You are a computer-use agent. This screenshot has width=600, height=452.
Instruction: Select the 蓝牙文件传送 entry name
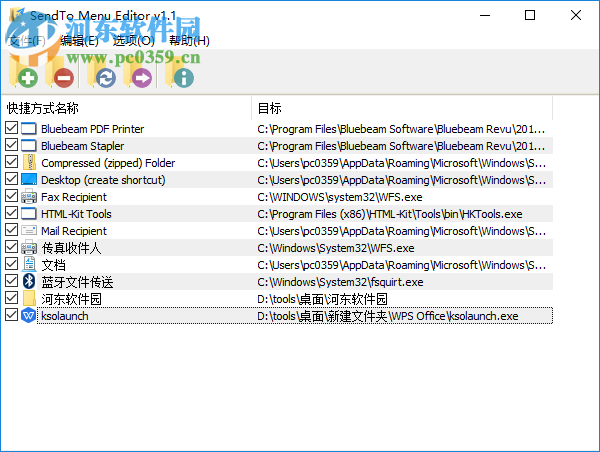point(77,282)
